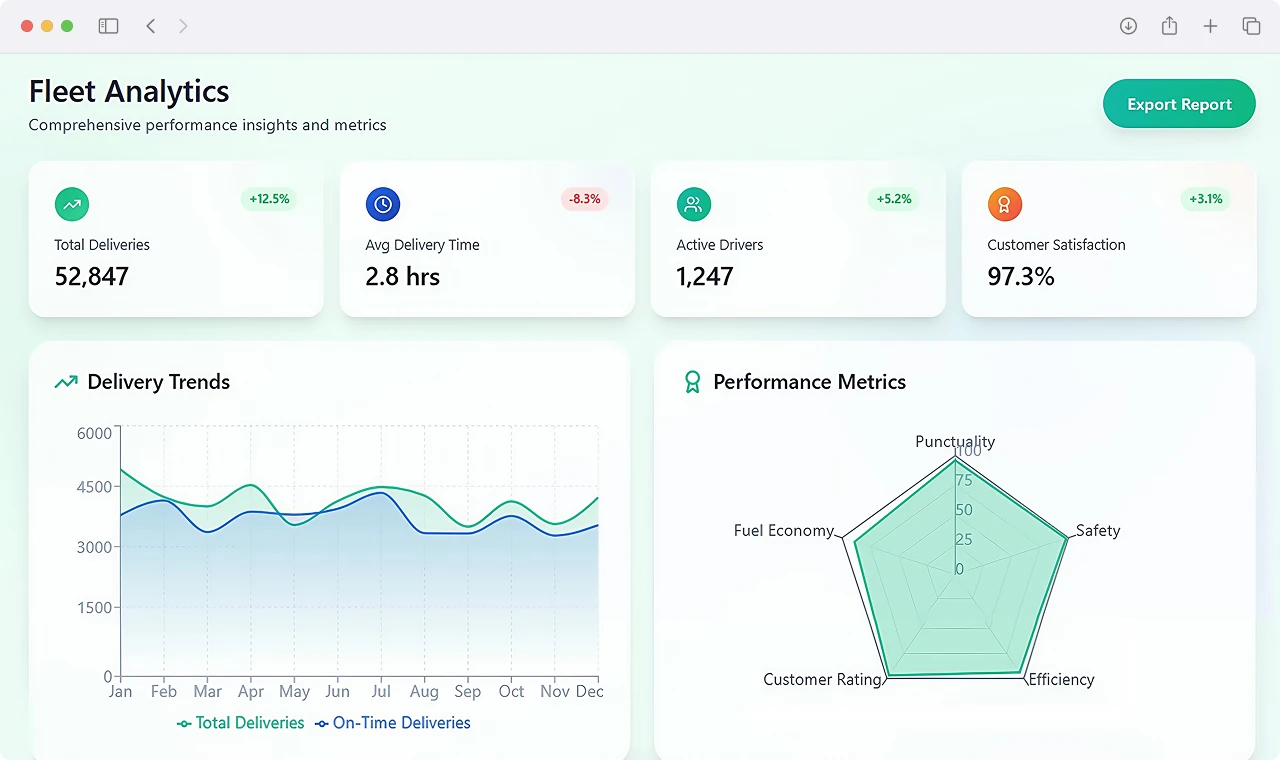Show tab overview icon

tap(1251, 26)
